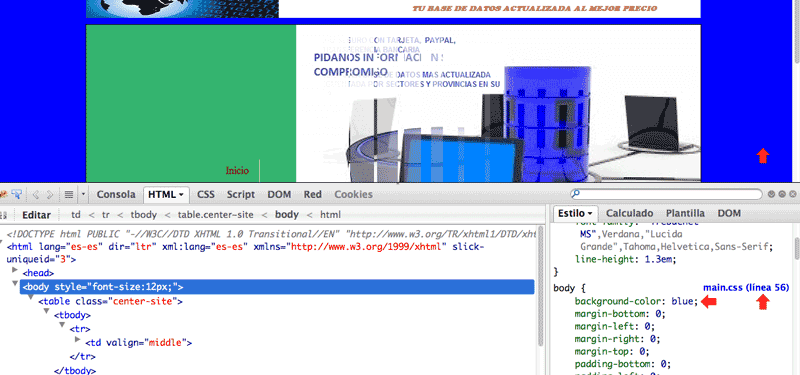Minimize Firebug with the down-arrow circle icon
This screenshot has width=800, height=375.
coord(772,194)
